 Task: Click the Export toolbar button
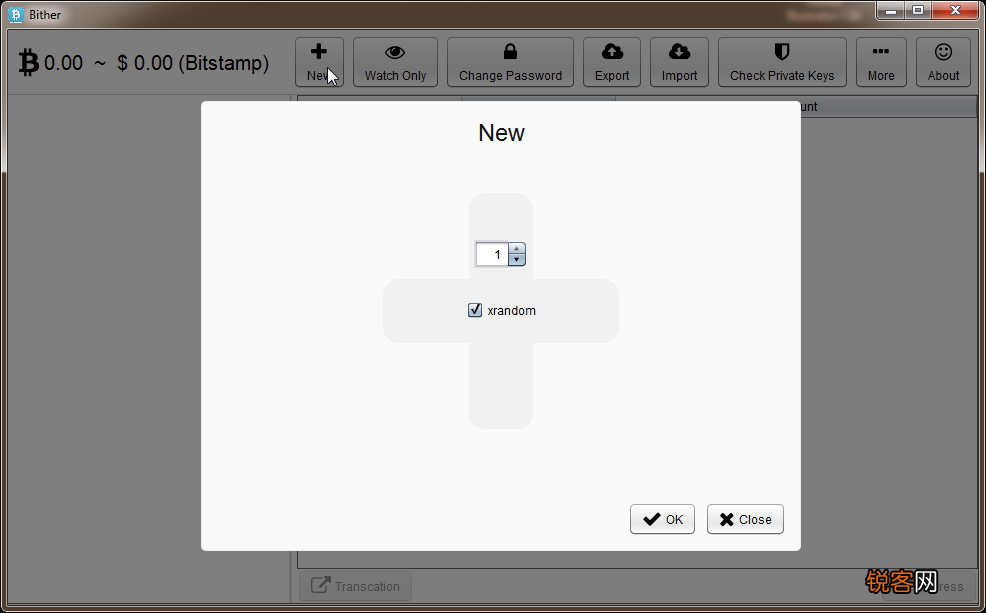(612, 62)
